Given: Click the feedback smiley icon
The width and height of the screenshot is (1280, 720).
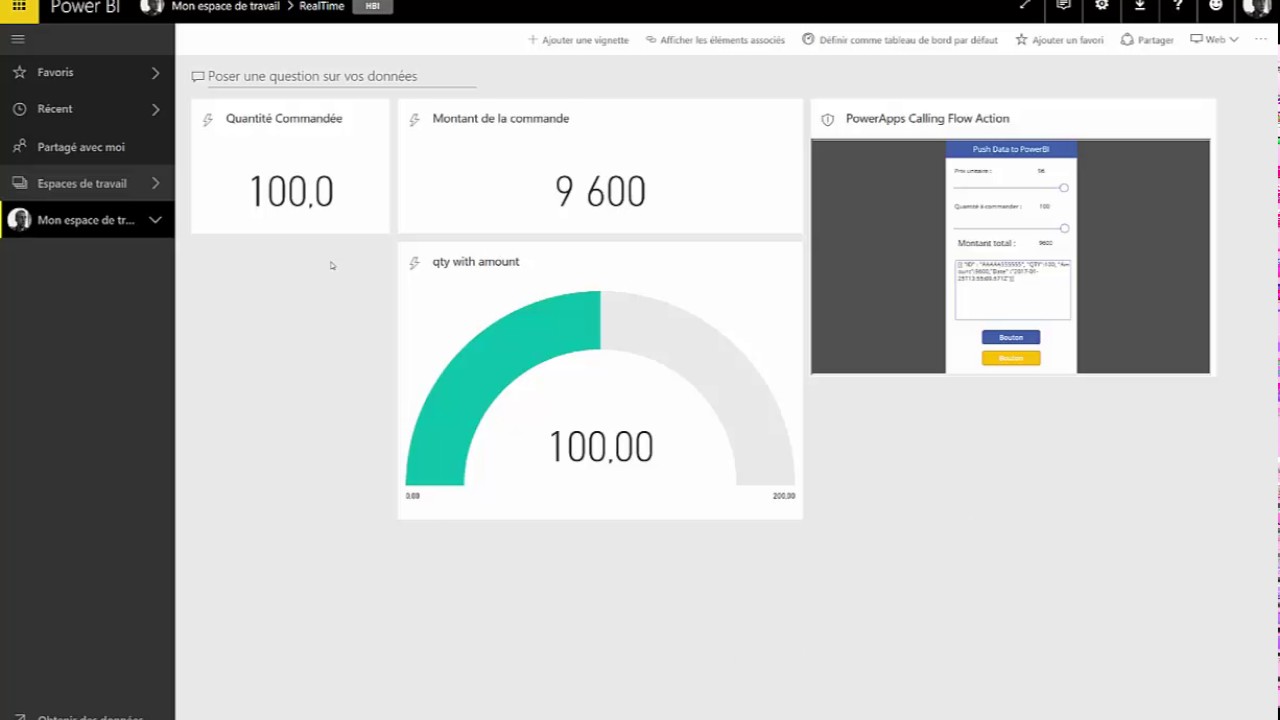Looking at the screenshot, I should point(1216,6).
